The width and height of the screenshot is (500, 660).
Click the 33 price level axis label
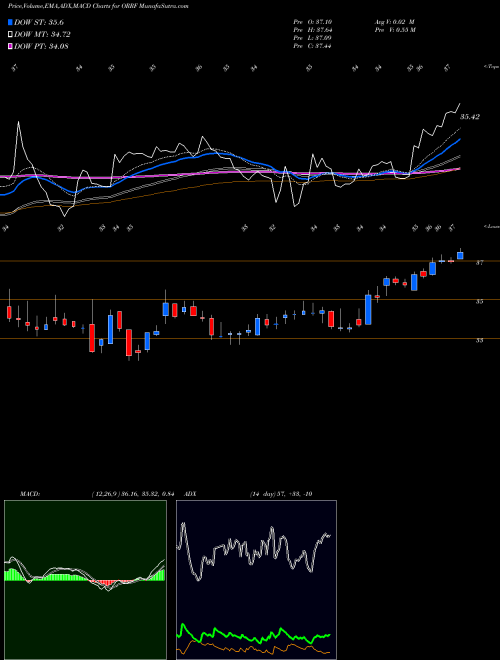479,340
